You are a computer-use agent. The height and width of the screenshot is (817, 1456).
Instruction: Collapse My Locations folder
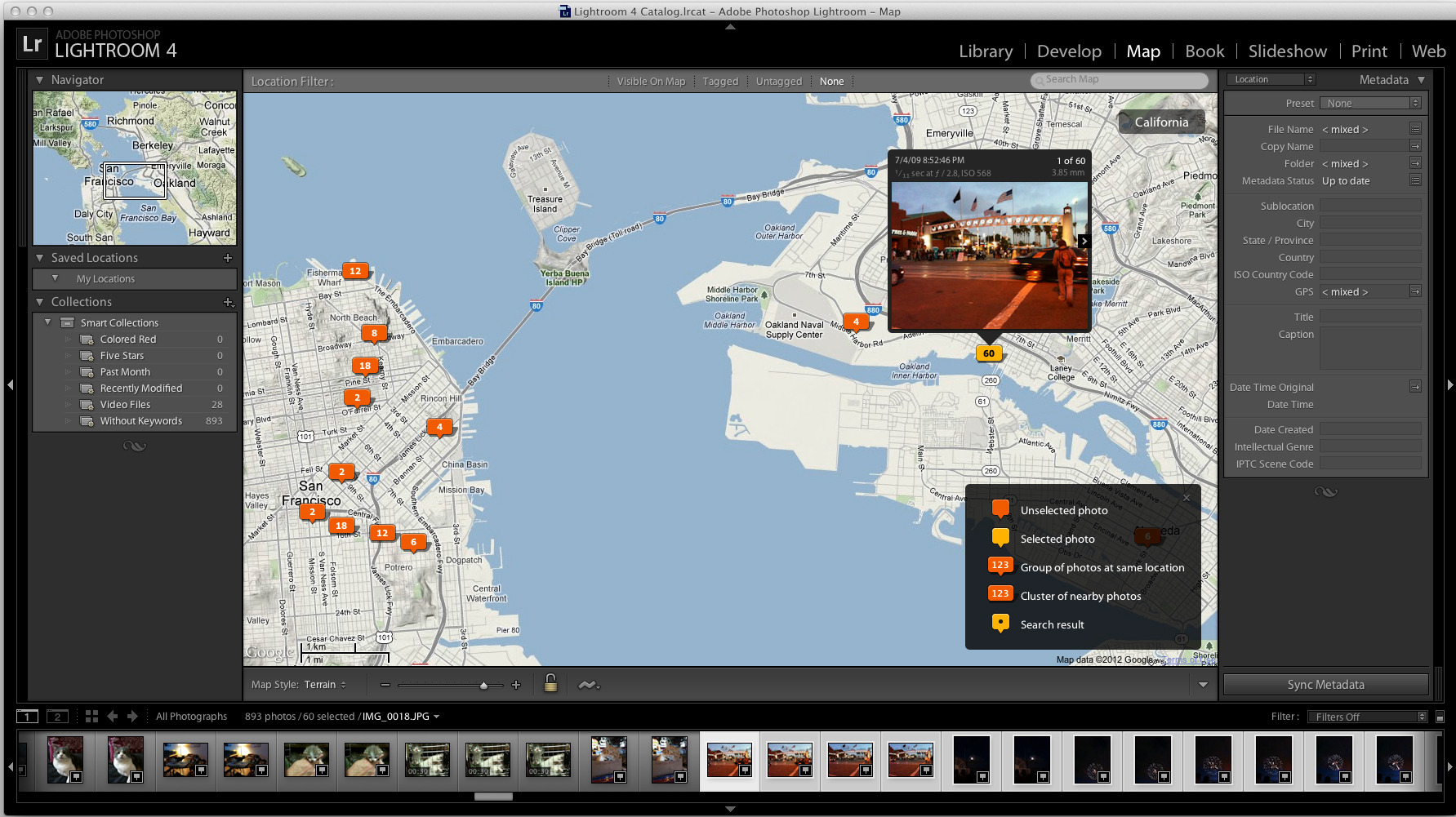click(x=55, y=278)
